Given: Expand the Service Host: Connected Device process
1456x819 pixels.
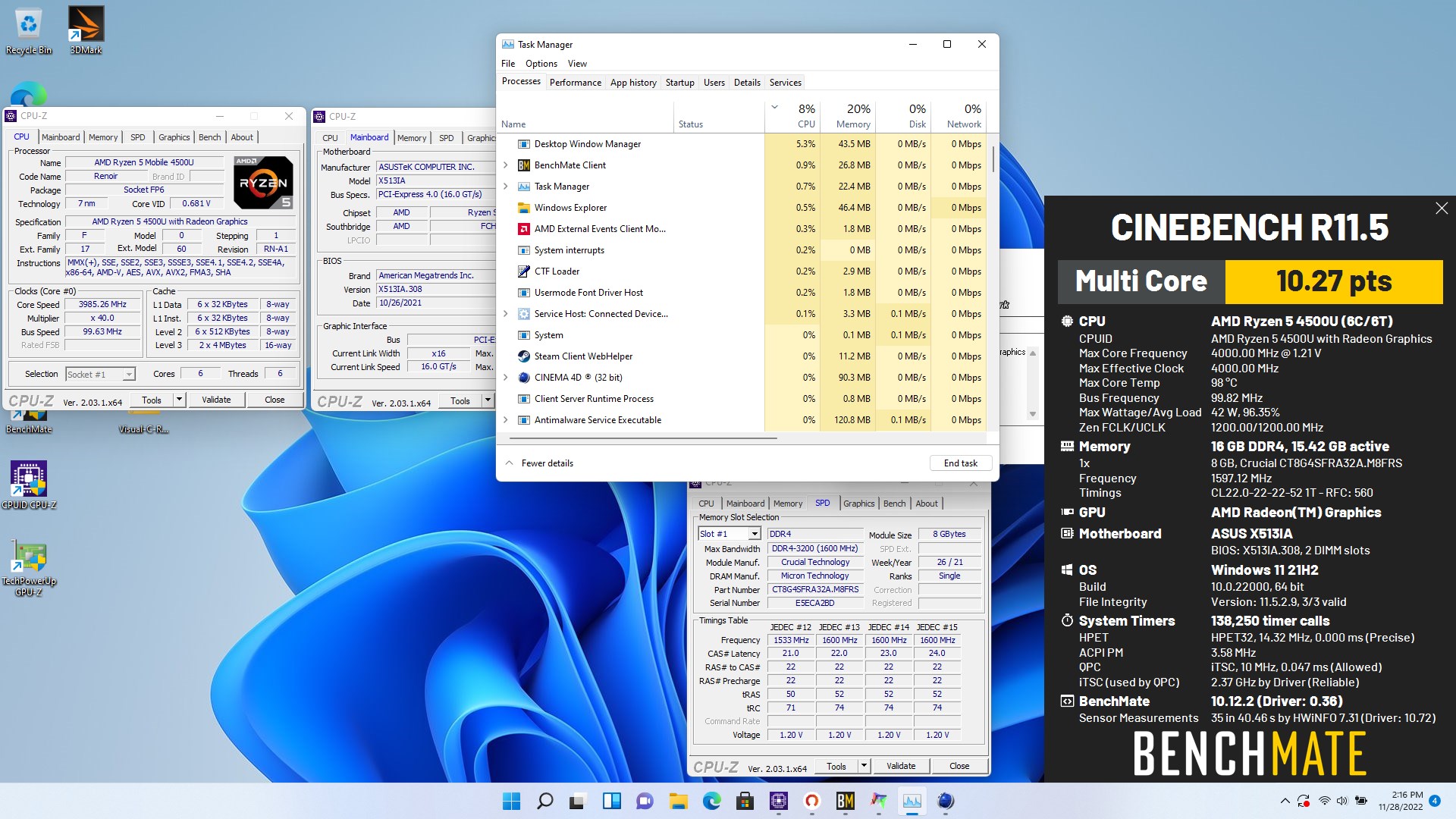Looking at the screenshot, I should [x=506, y=314].
